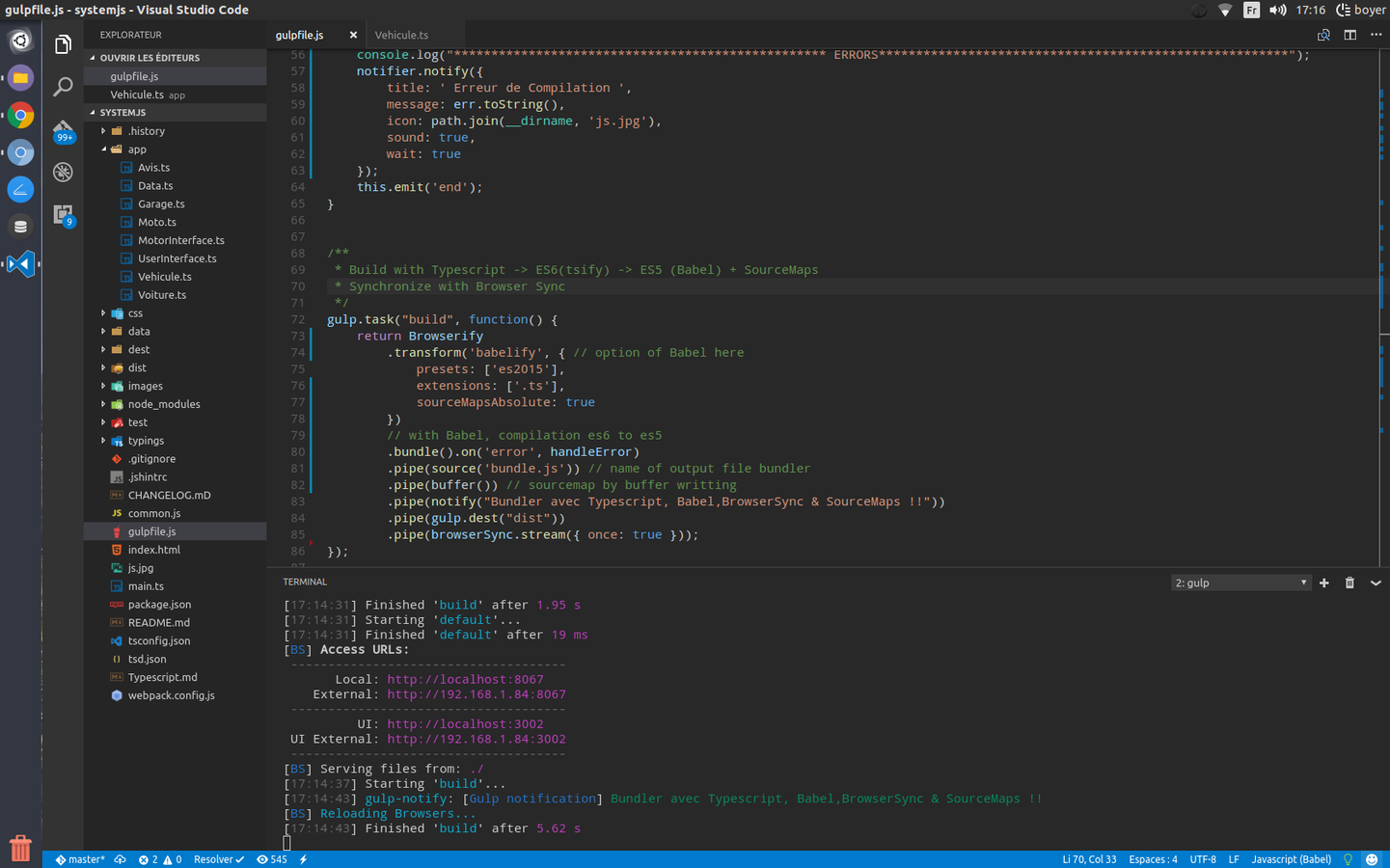Screen dimensions: 1390x868
Task: Click the eye icon showing 545 in status bar
Action: click(271, 859)
